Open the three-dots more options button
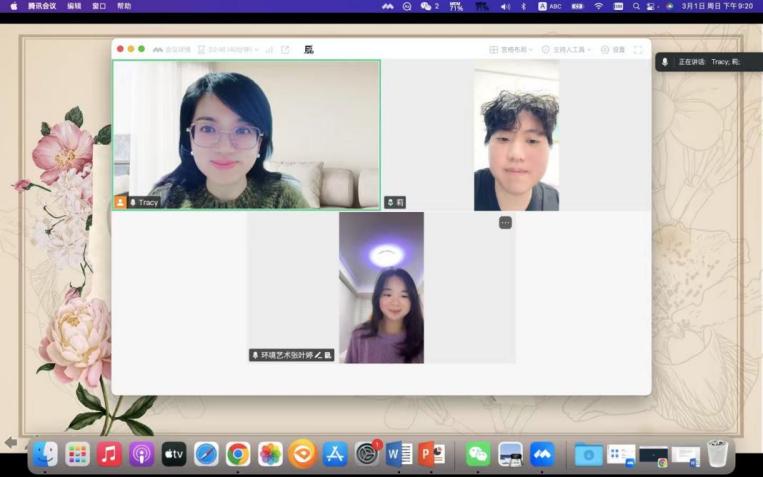 click(506, 222)
